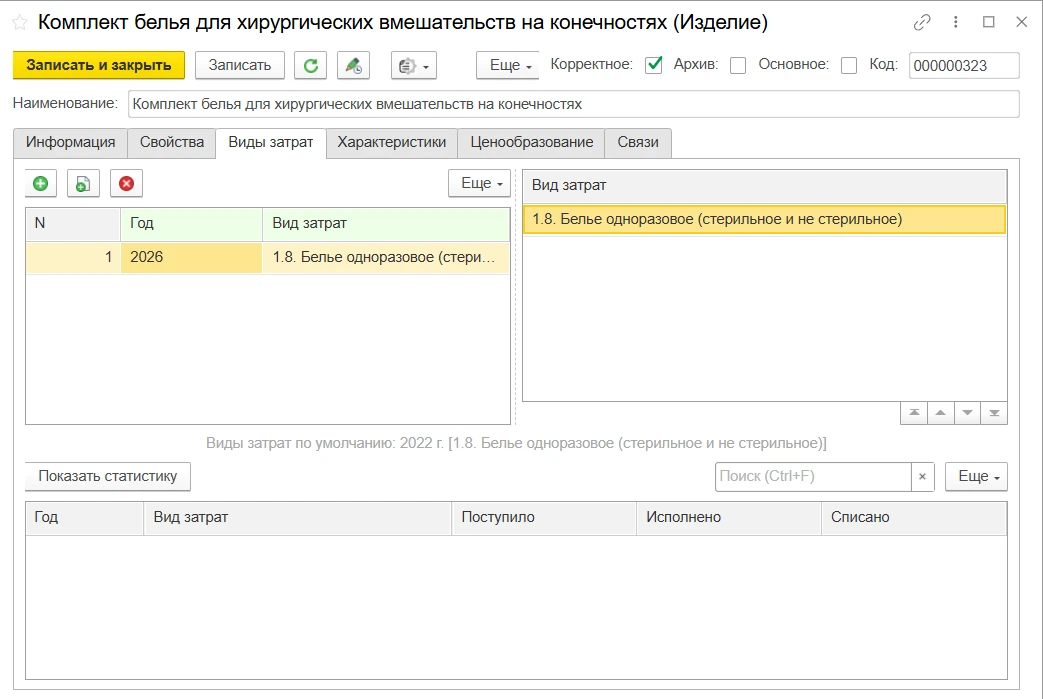1043x699 pixels.
Task: Click the Код field with 000000323
Action: [x=964, y=65]
